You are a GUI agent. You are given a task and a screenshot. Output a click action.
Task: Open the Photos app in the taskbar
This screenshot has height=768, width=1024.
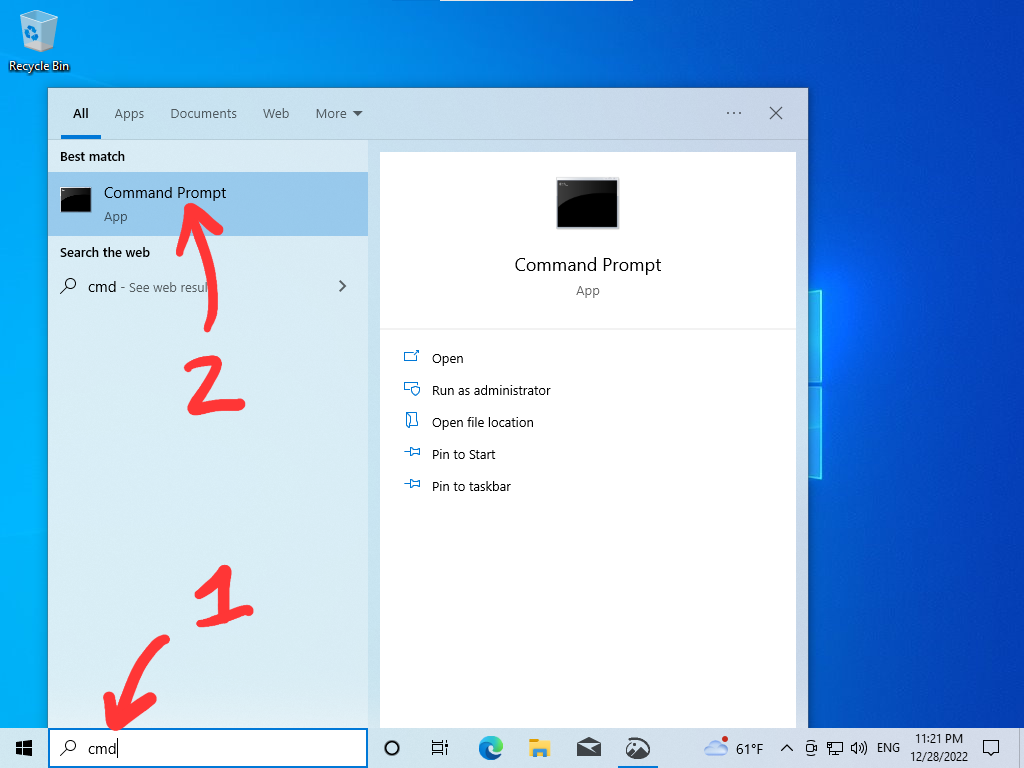coord(637,748)
